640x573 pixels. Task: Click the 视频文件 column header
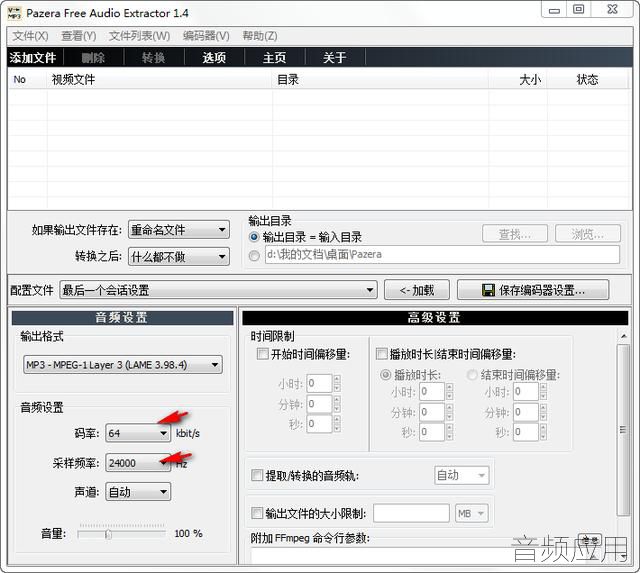click(x=160, y=80)
